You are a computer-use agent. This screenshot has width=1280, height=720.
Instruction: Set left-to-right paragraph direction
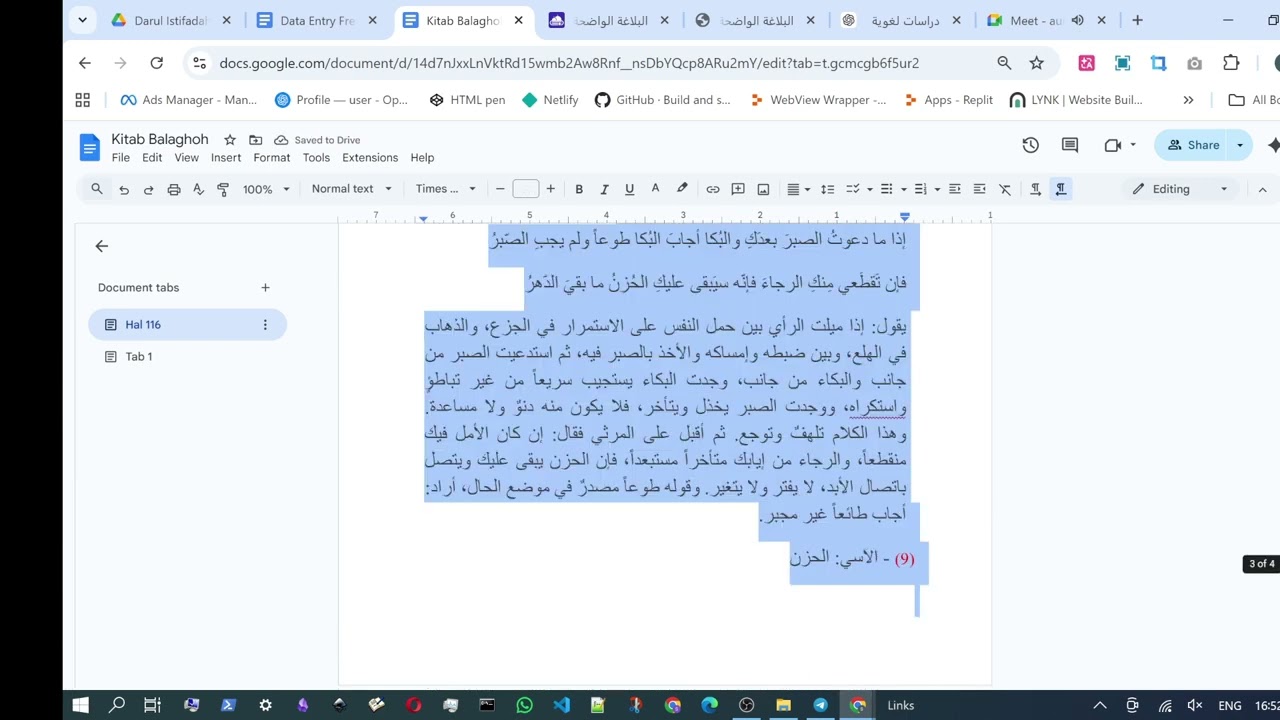[x=1036, y=189]
